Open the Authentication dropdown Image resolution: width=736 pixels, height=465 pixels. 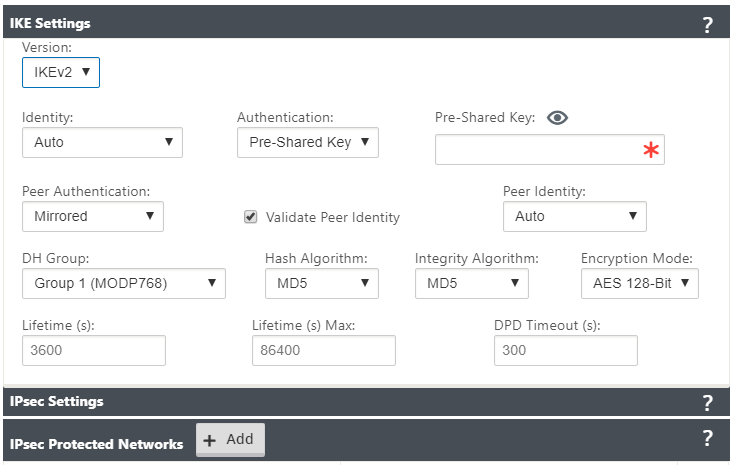pos(307,142)
